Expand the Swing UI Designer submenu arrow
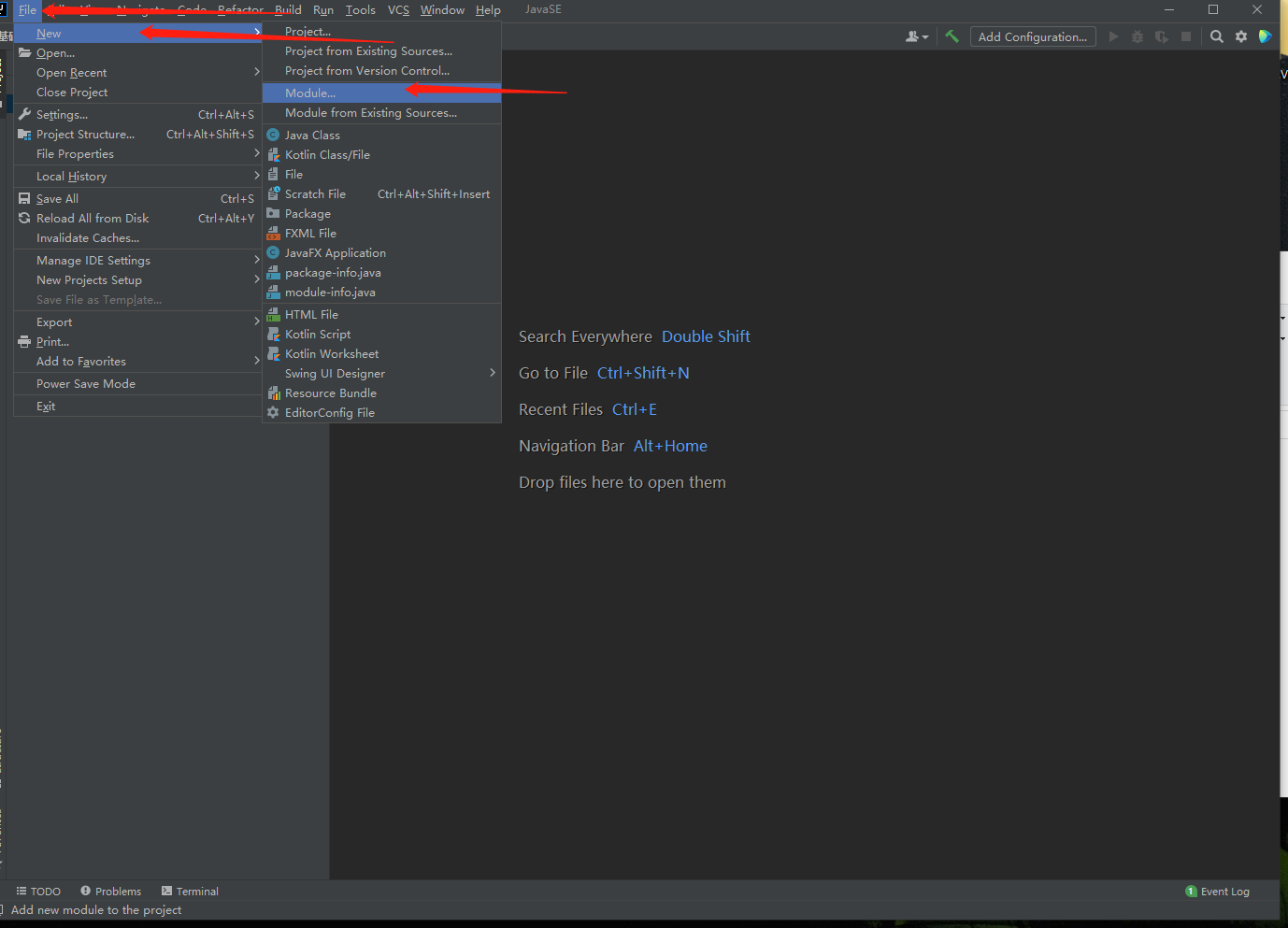The height and width of the screenshot is (928, 1288). pos(493,373)
